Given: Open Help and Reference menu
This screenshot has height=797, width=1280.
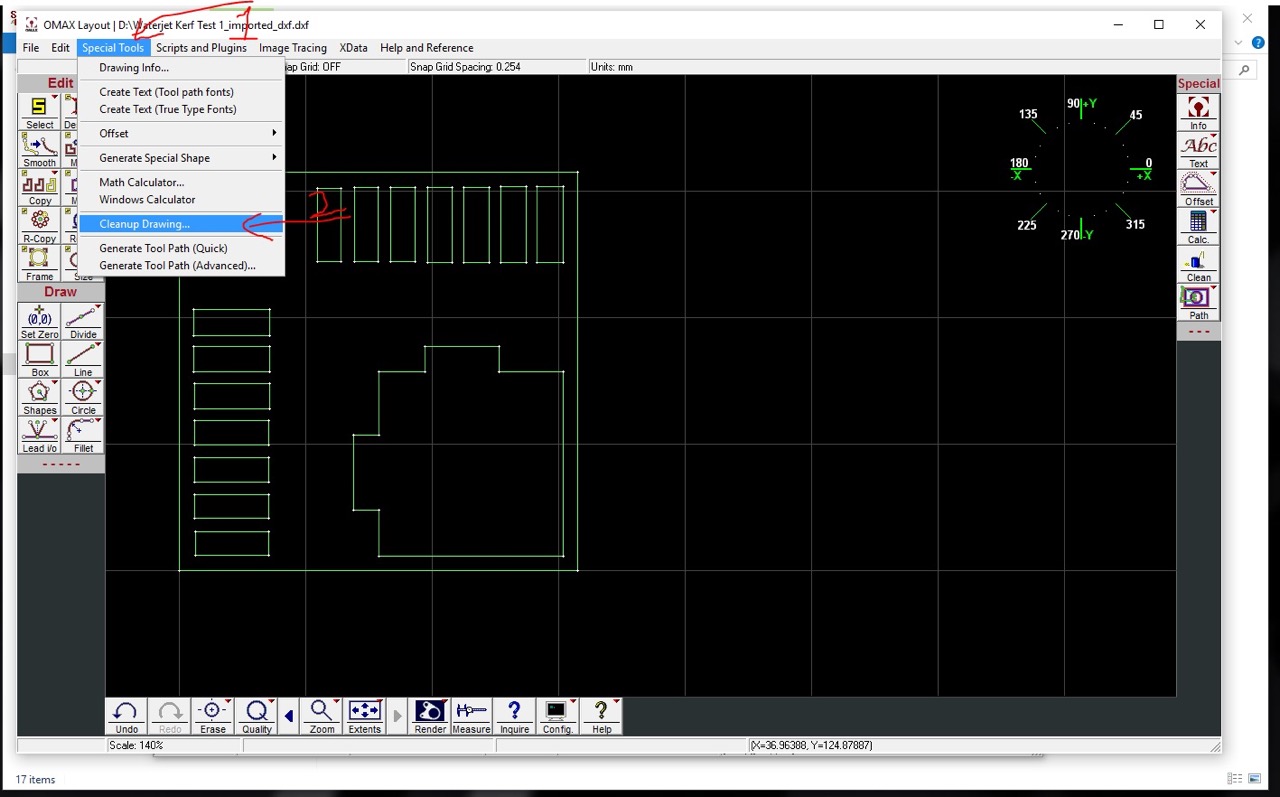Looking at the screenshot, I should coord(427,48).
